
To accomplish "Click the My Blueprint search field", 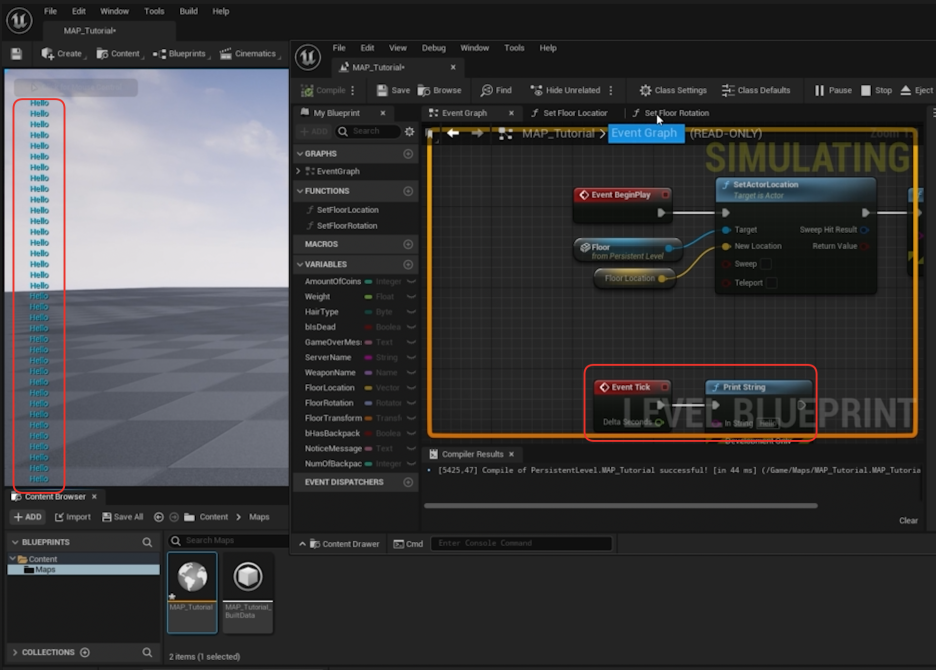I will 368,131.
